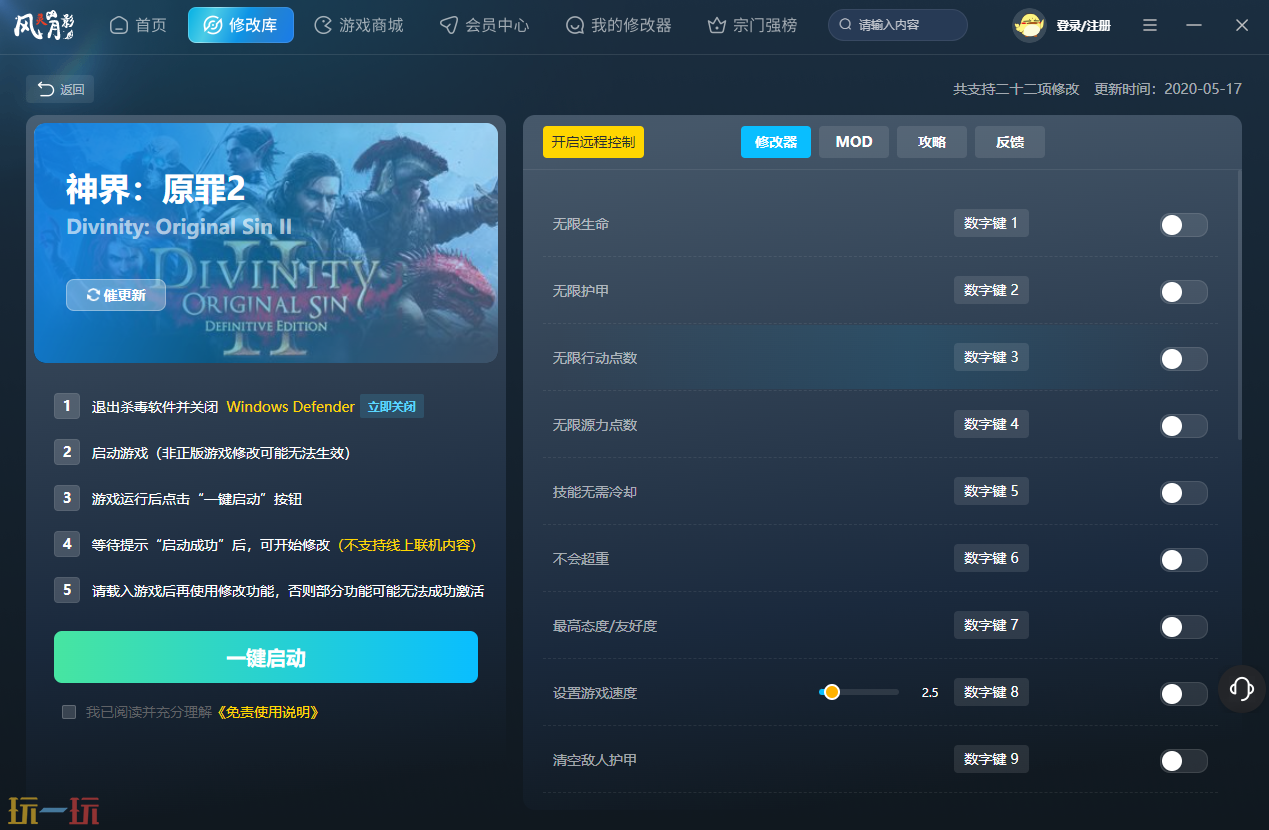The image size is (1269, 830).
Task: Click 共支持二十二项修改 text
Action: coord(1016,89)
